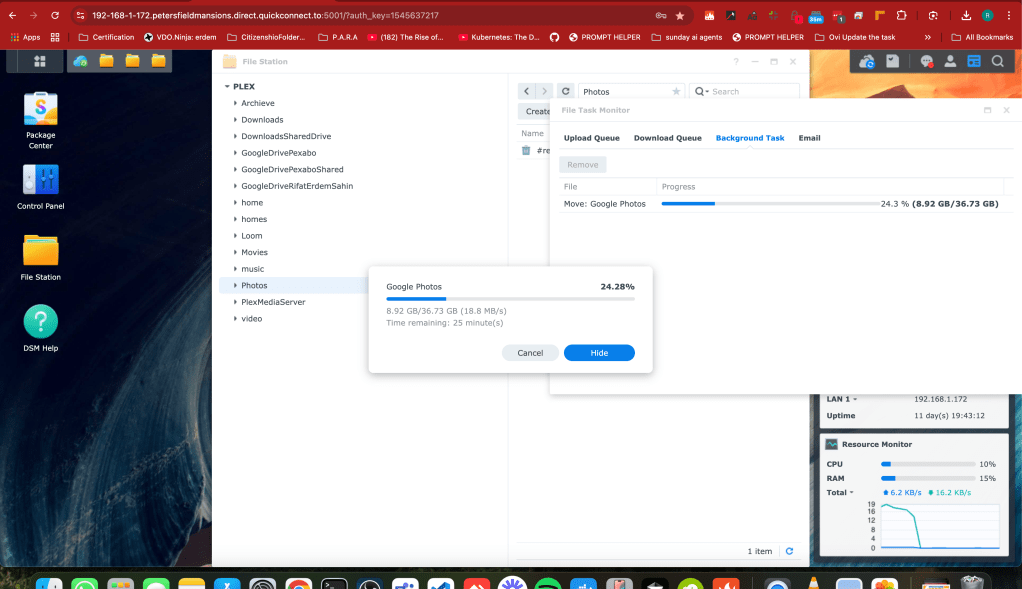Open the Apps bookmarks shortcut
The image size is (1022, 589).
pyautogui.click(x=25, y=37)
